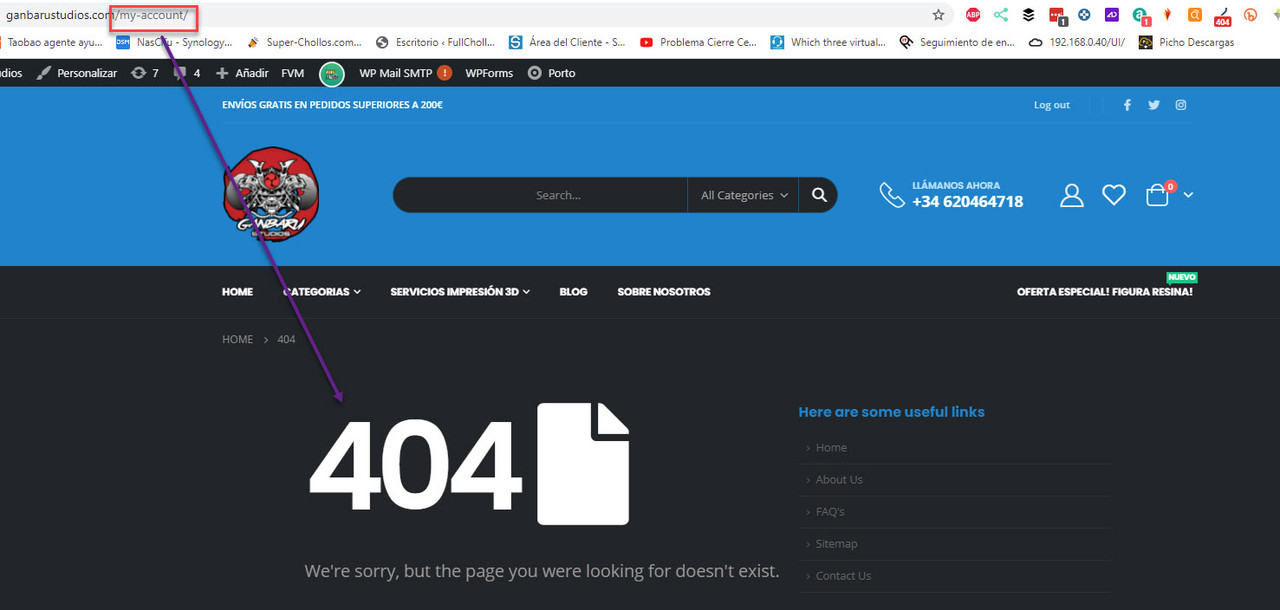Open the orange magnifier extension icon
The image size is (1280, 610).
[1194, 15]
